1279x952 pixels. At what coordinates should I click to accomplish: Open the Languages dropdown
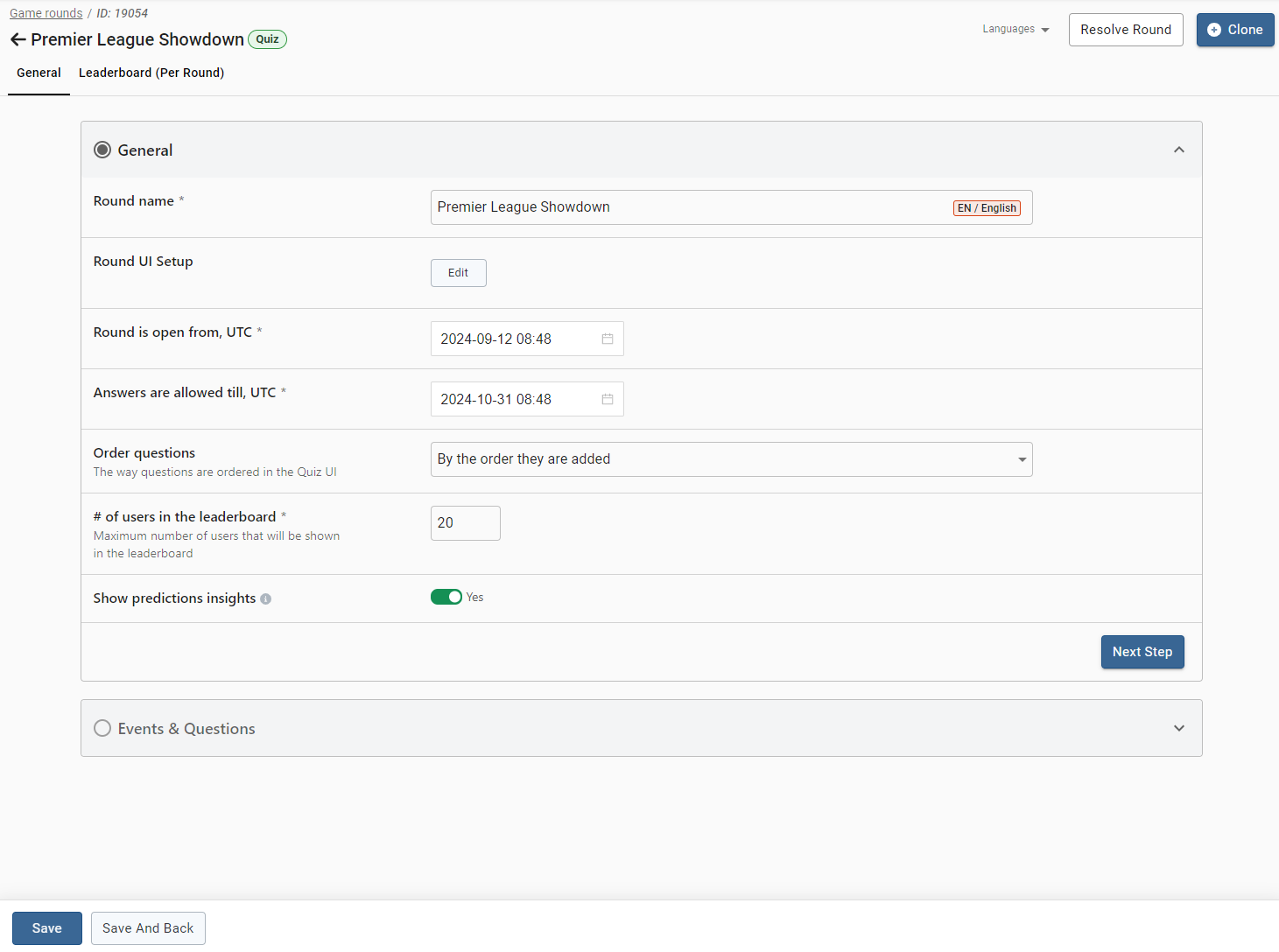click(1015, 29)
